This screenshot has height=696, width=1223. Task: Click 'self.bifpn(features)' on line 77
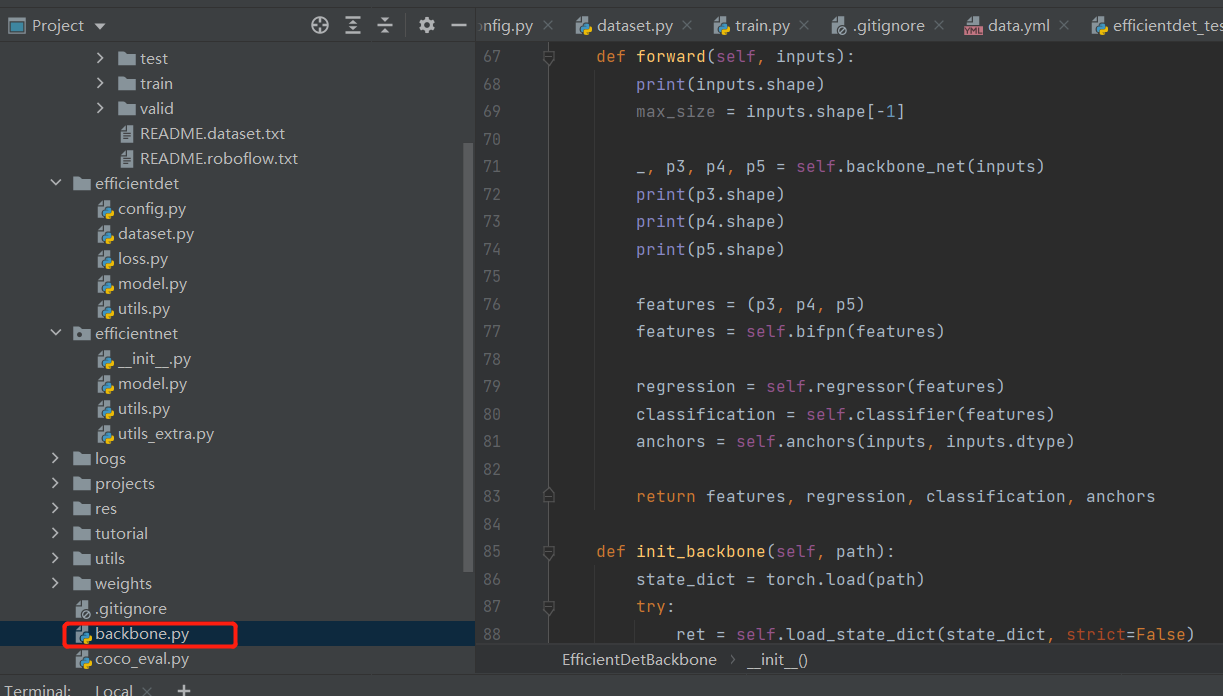tap(845, 332)
